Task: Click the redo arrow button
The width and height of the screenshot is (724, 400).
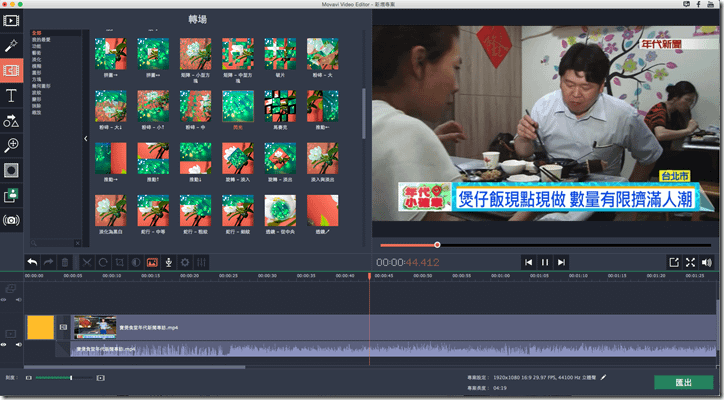Action: (x=48, y=262)
